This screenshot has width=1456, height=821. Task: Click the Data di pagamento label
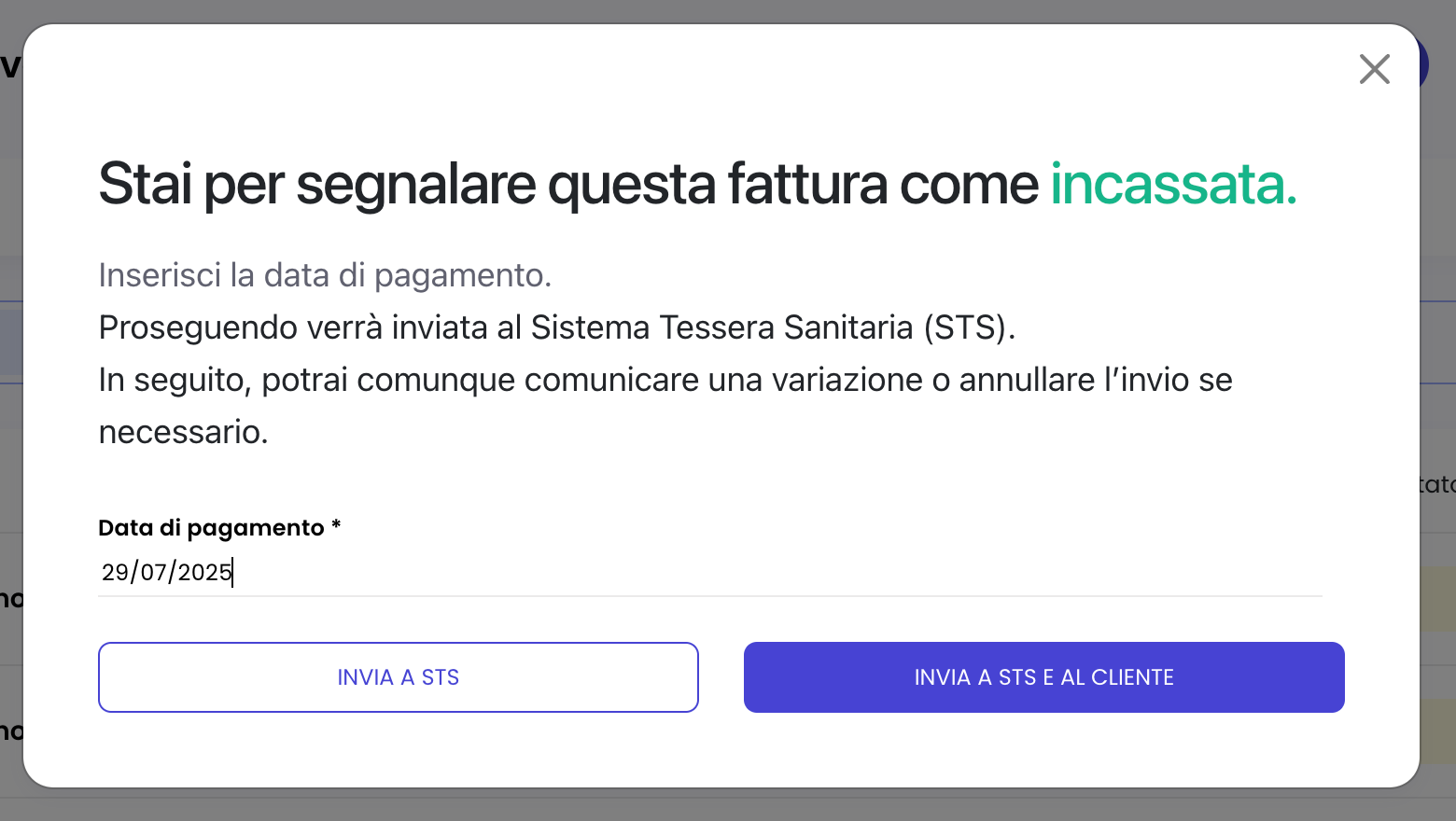211,528
